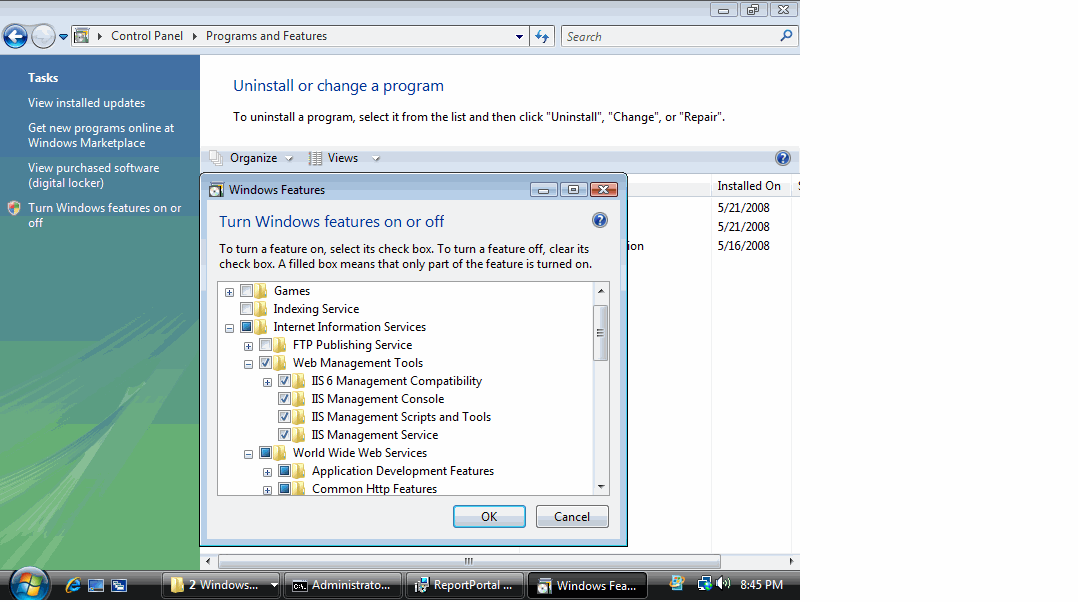Toggle World Wide Web Services checkbox
The height and width of the screenshot is (602, 1078).
coord(265,452)
